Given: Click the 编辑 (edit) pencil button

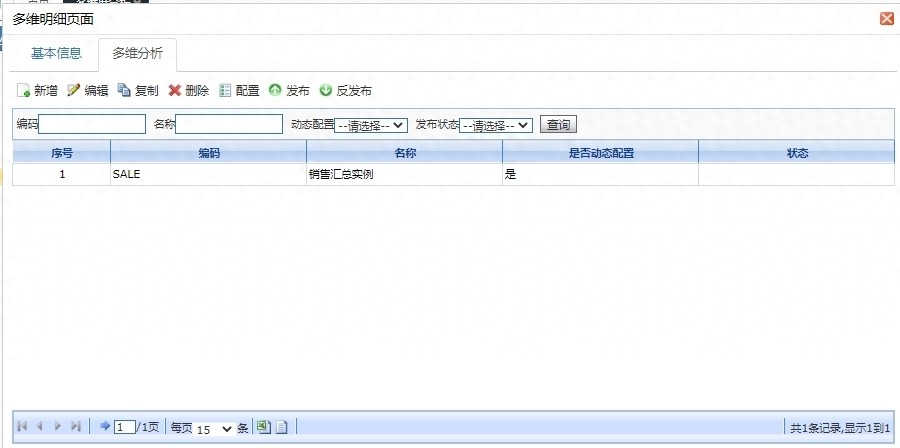Looking at the screenshot, I should pyautogui.click(x=88, y=91).
